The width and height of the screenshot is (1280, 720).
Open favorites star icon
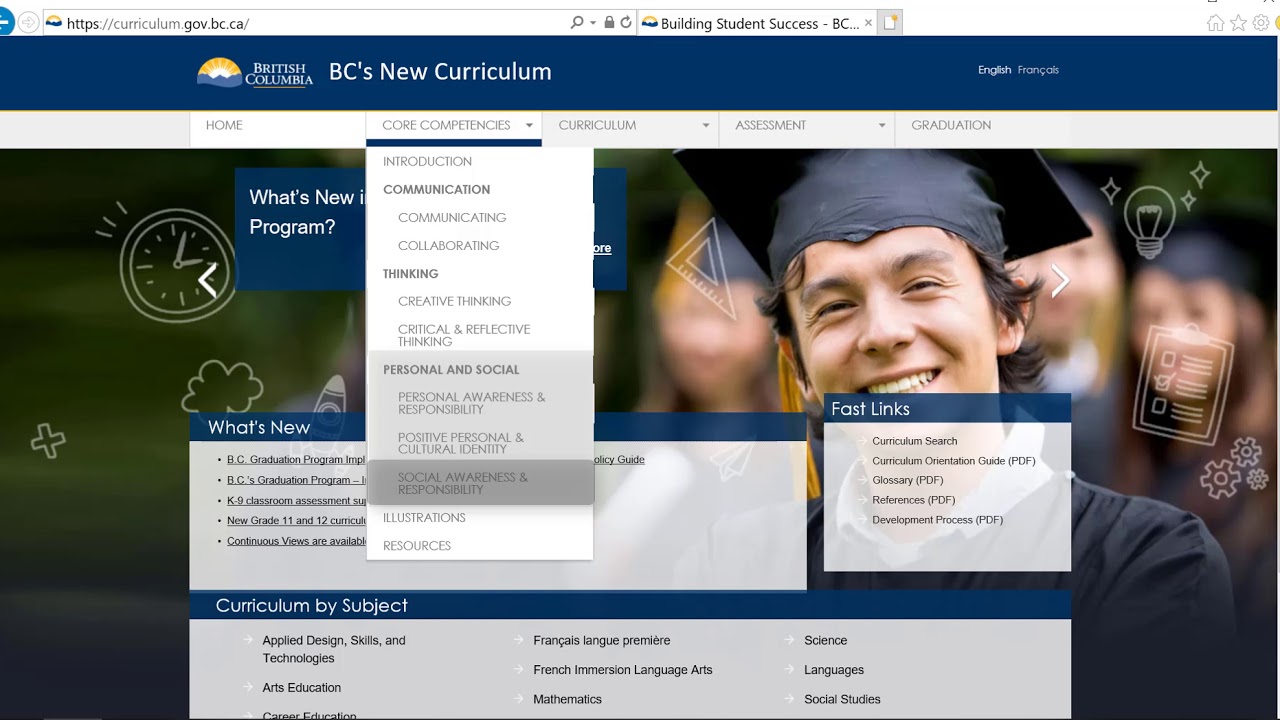(1239, 23)
